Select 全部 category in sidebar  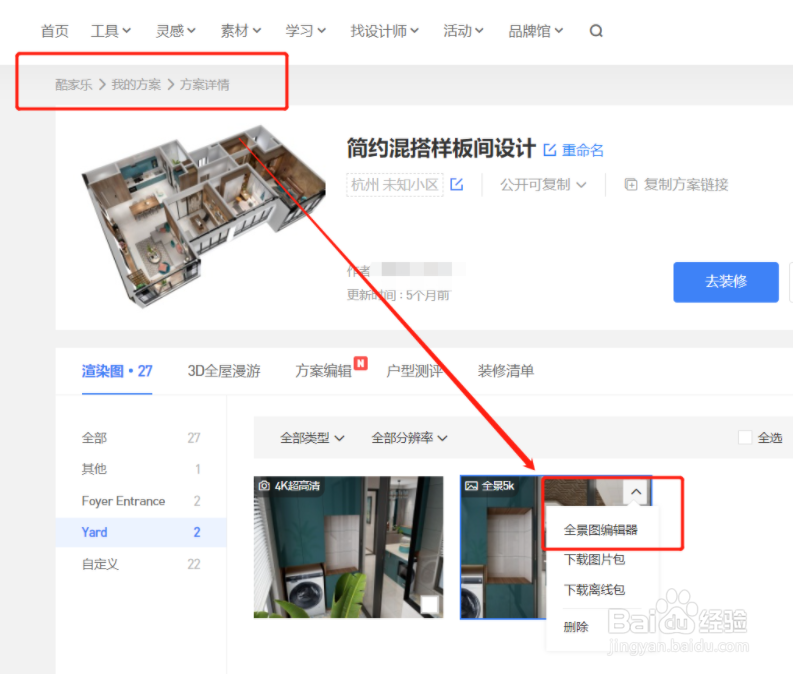(141, 437)
